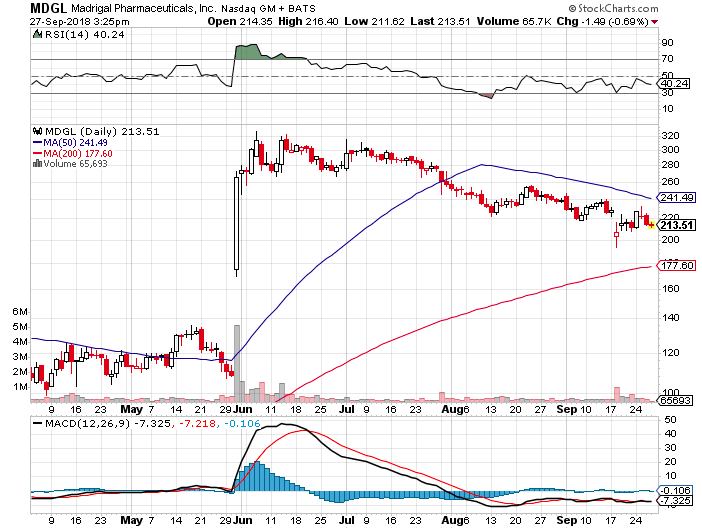The width and height of the screenshot is (702, 531).
Task: Click the Low 211.62 value
Action: click(374, 21)
